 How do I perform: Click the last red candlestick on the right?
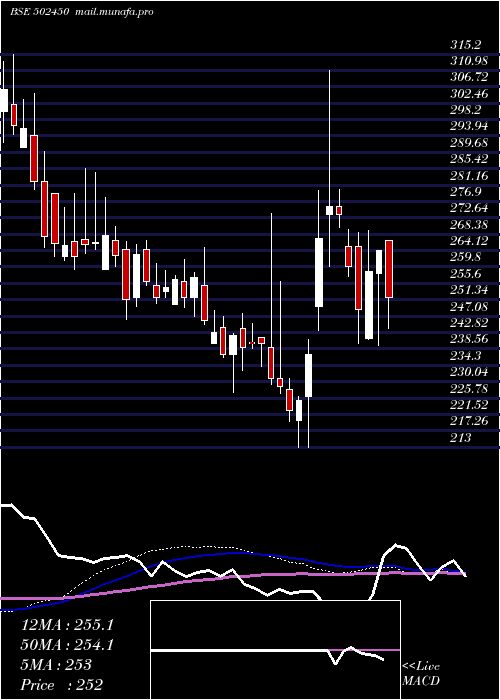(389, 269)
